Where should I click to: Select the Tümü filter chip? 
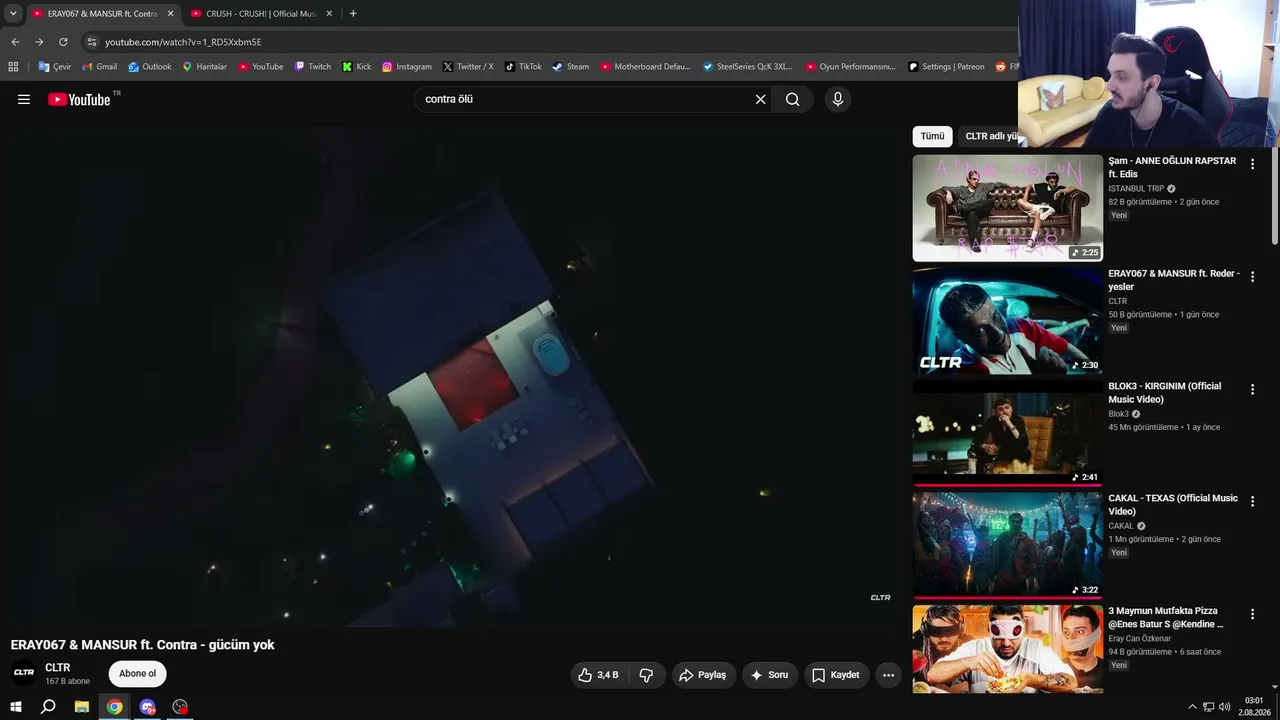932,136
